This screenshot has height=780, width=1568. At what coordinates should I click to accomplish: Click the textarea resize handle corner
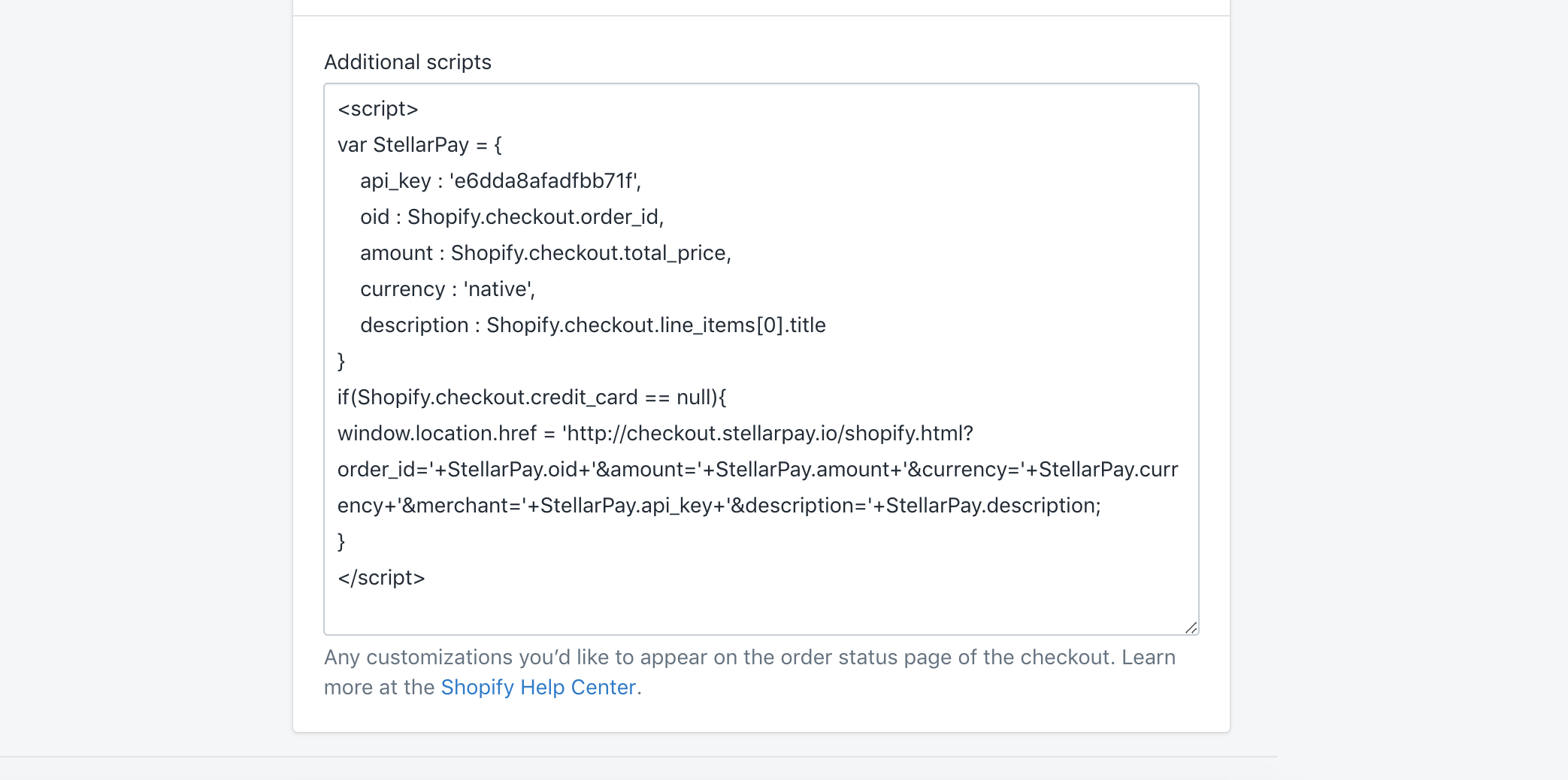point(1191,627)
